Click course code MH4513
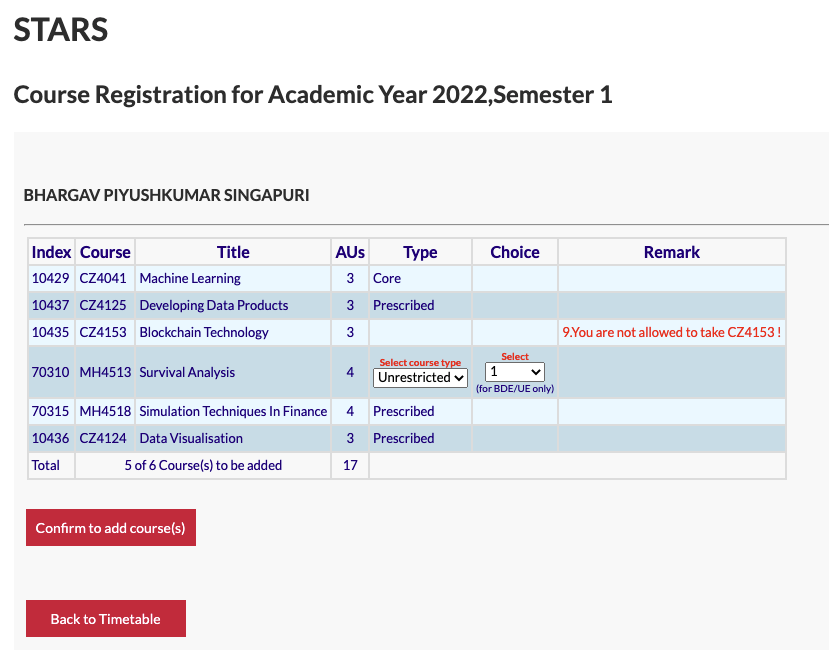This screenshot has height=650, width=829. 105,372
